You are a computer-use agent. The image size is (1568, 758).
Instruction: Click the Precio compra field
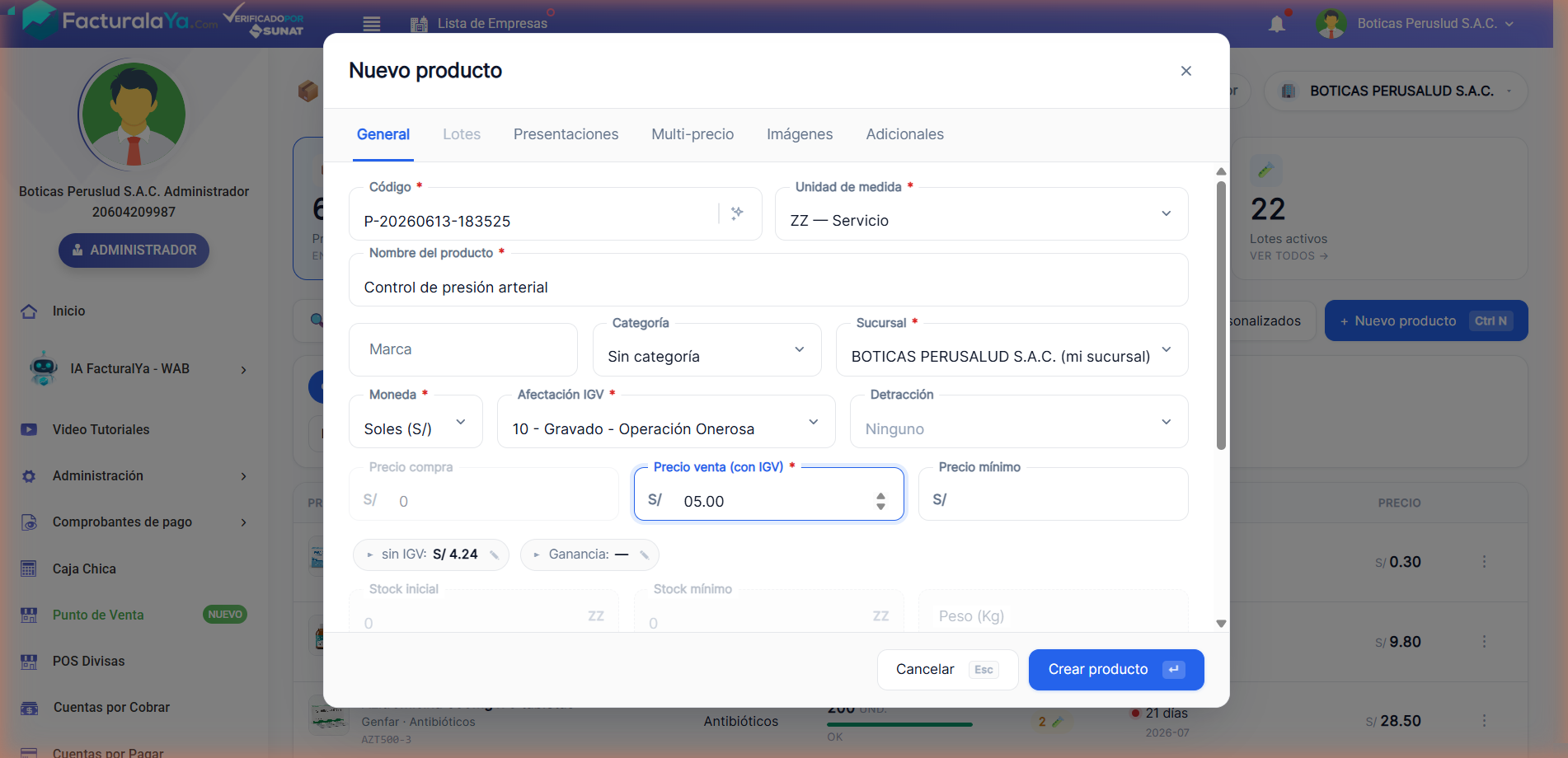[484, 494]
